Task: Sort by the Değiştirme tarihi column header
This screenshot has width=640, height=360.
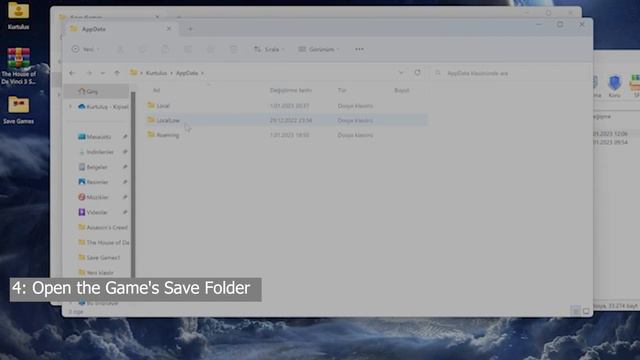Action: (291, 90)
